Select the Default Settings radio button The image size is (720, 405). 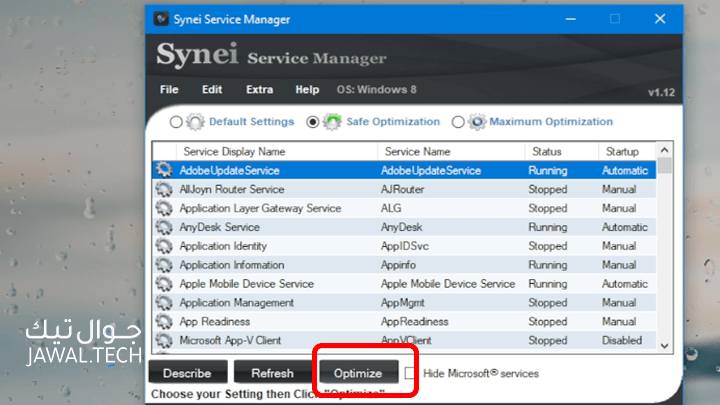pos(176,122)
